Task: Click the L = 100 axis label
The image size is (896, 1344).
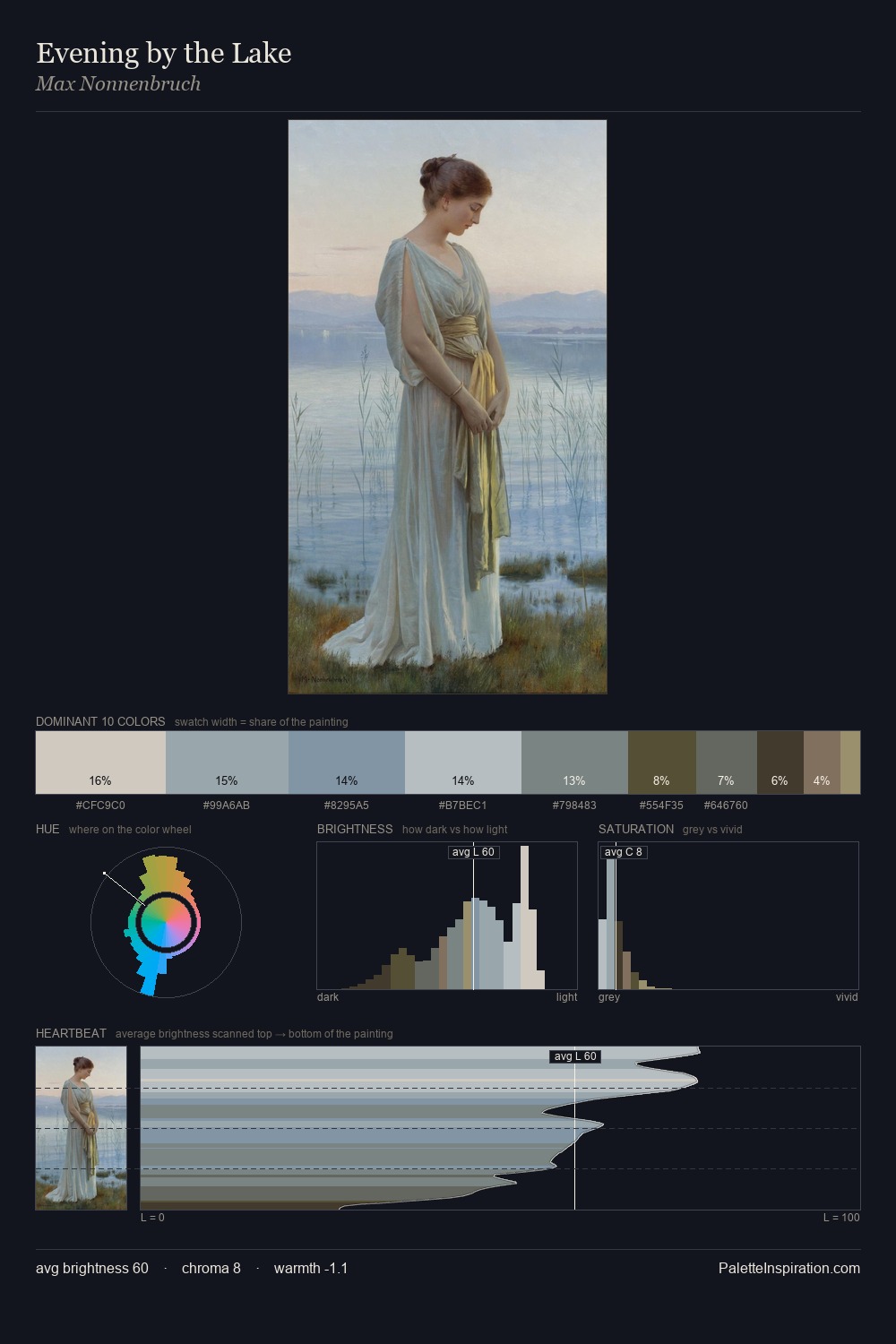Action: pos(841,1218)
